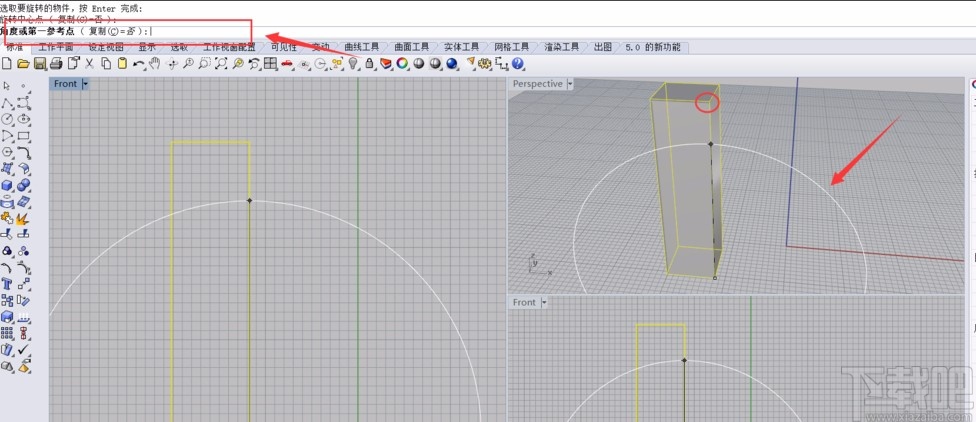Select the Zoom dynamic magnifier tool
This screenshot has width=976, height=422.
click(x=187, y=63)
